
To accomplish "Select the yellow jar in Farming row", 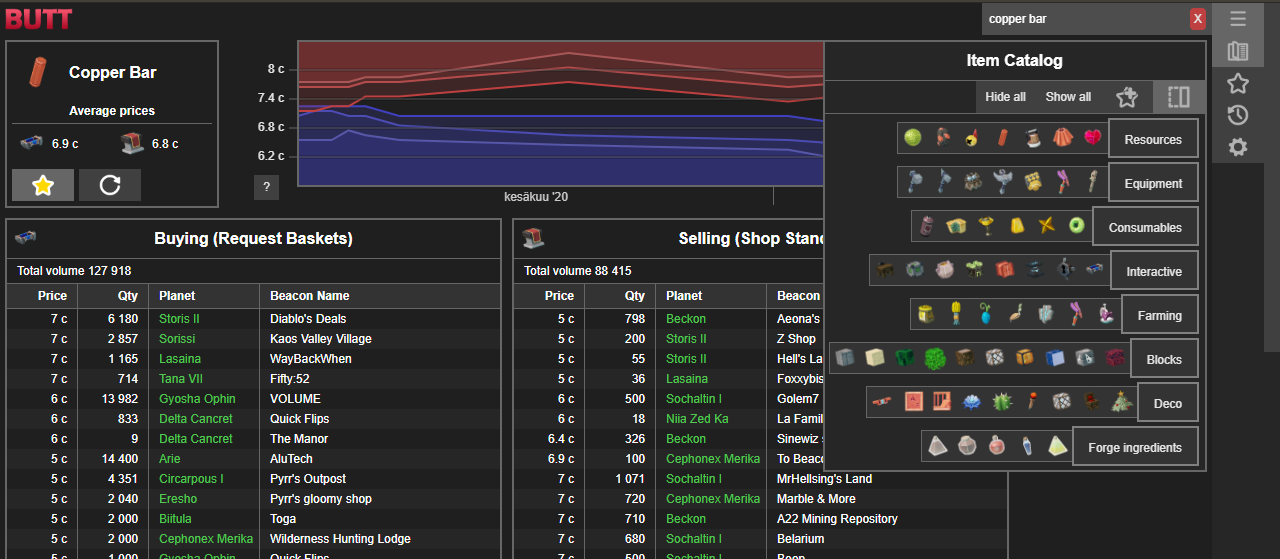I will click(926, 313).
